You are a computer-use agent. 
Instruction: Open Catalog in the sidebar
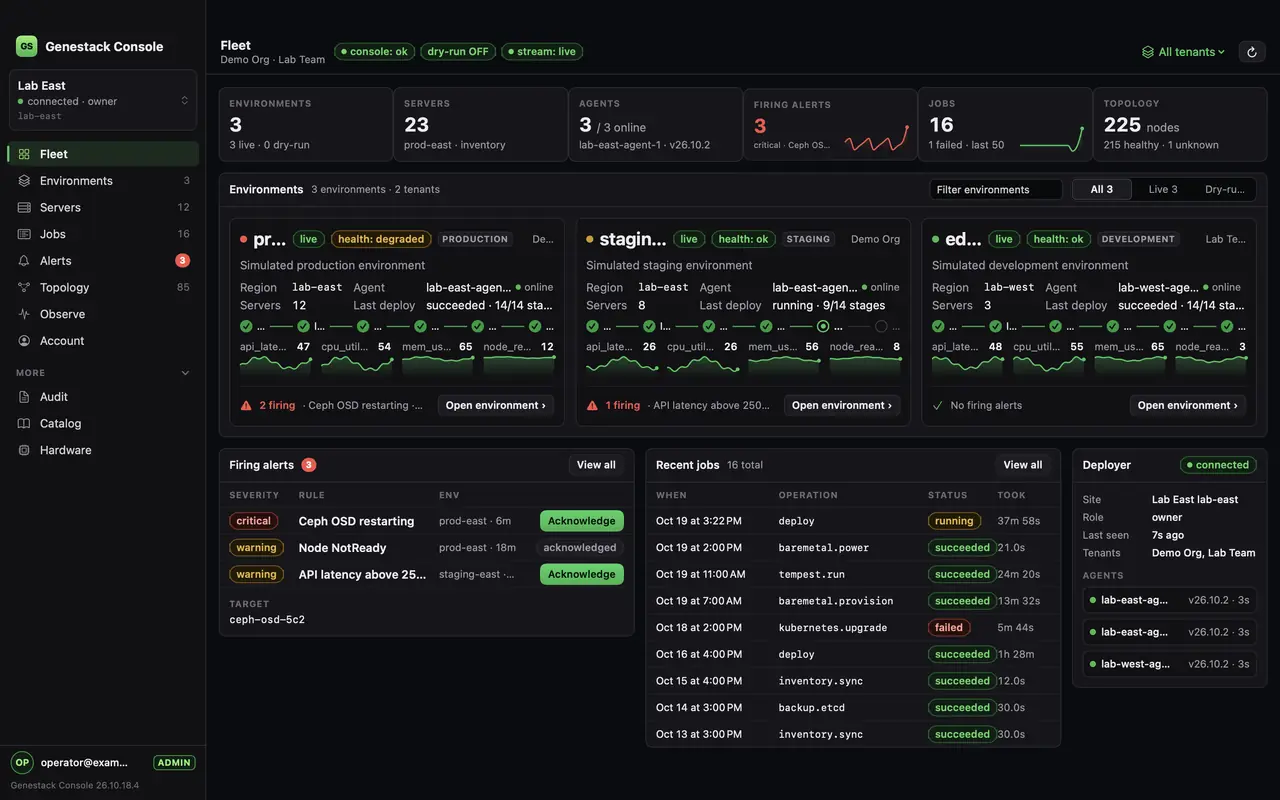point(103,424)
